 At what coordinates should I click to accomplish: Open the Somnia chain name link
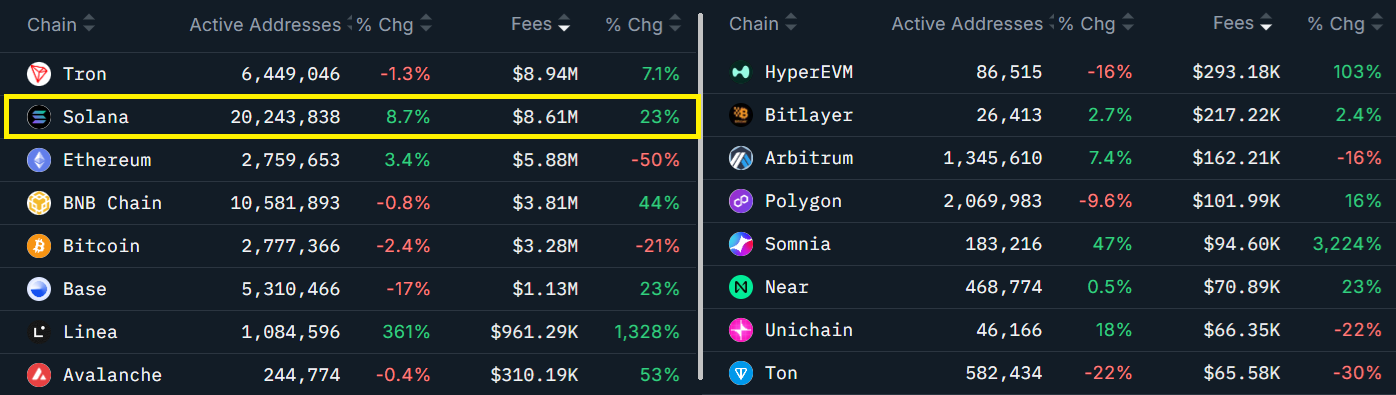(x=798, y=244)
